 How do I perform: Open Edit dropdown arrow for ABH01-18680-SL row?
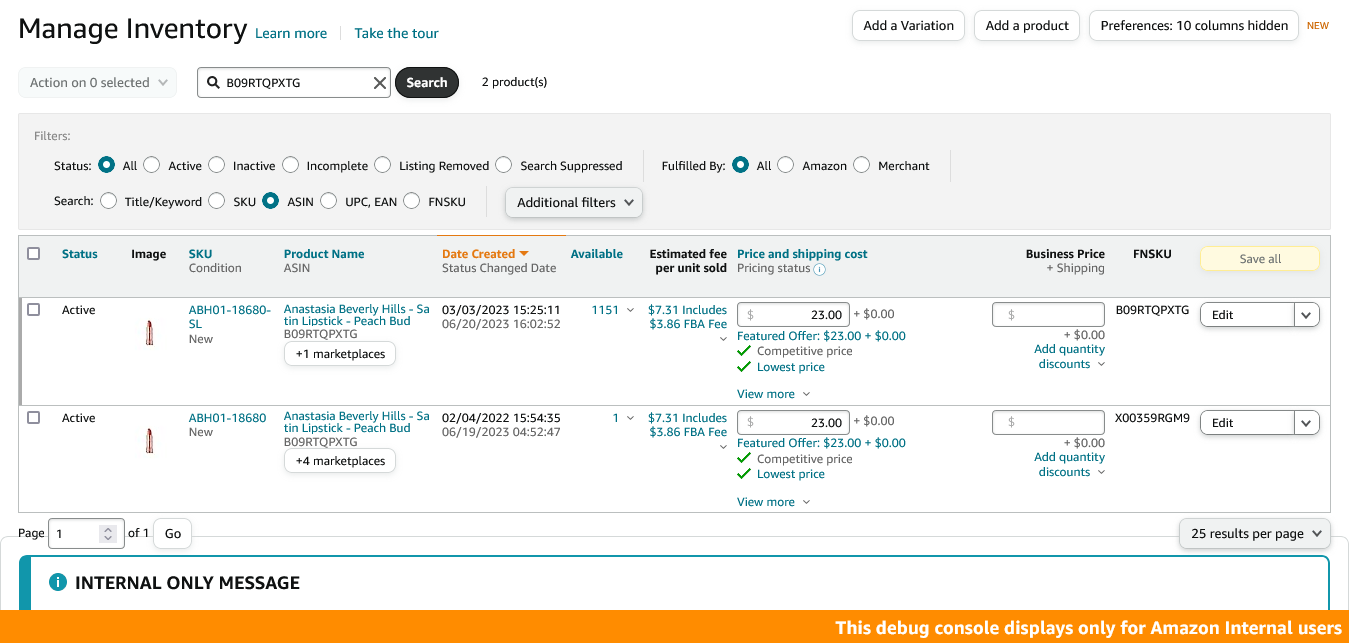[1307, 314]
